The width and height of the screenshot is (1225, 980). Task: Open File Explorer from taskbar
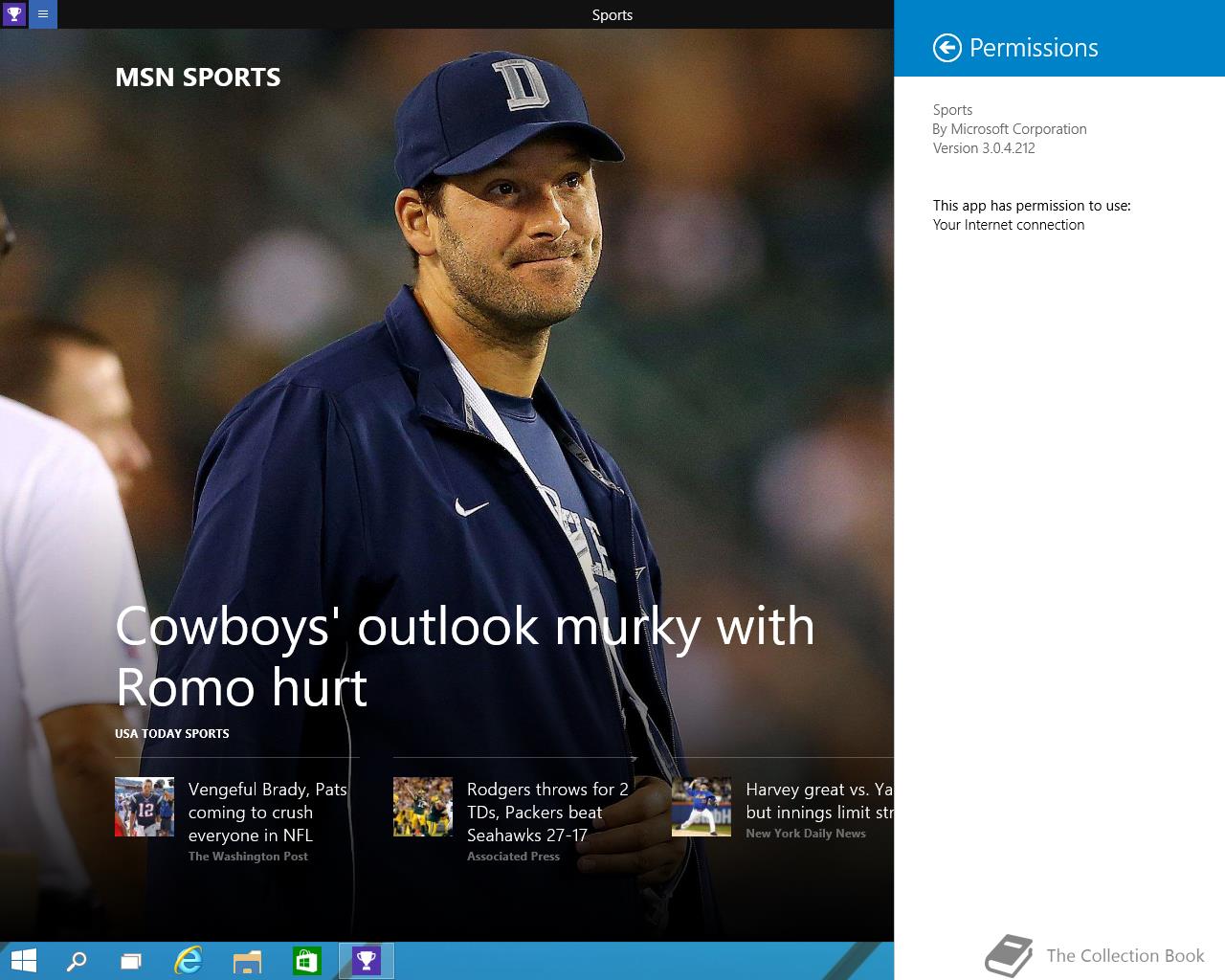247,961
